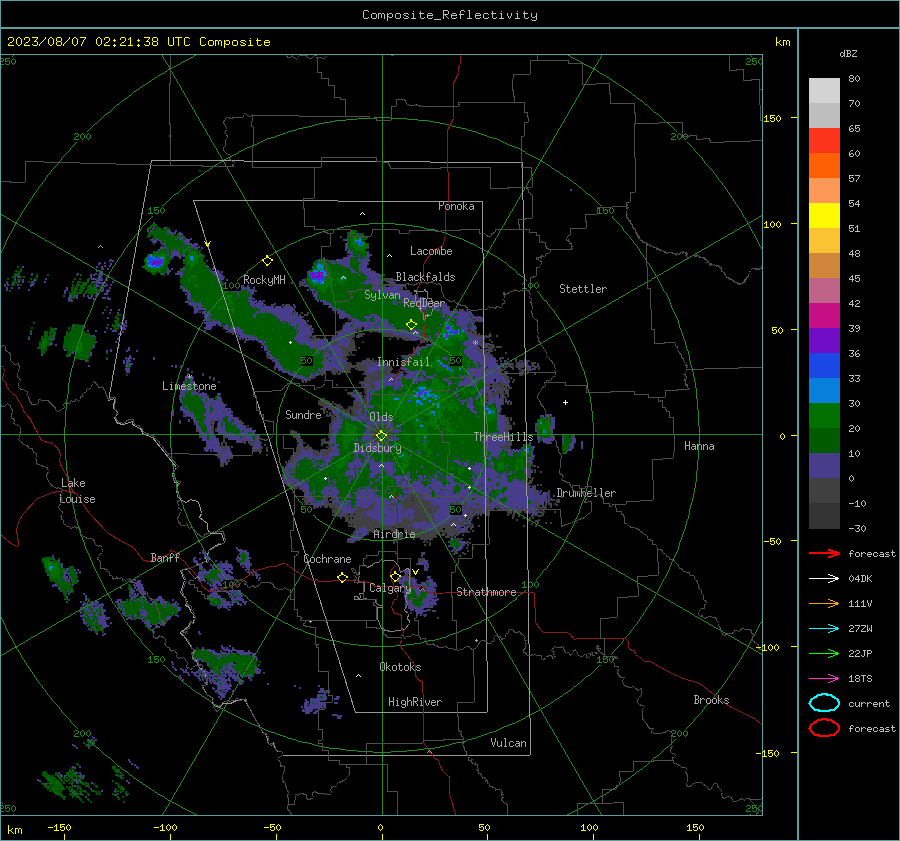Click the yellow diamond marker near RockyMH

[x=267, y=261]
